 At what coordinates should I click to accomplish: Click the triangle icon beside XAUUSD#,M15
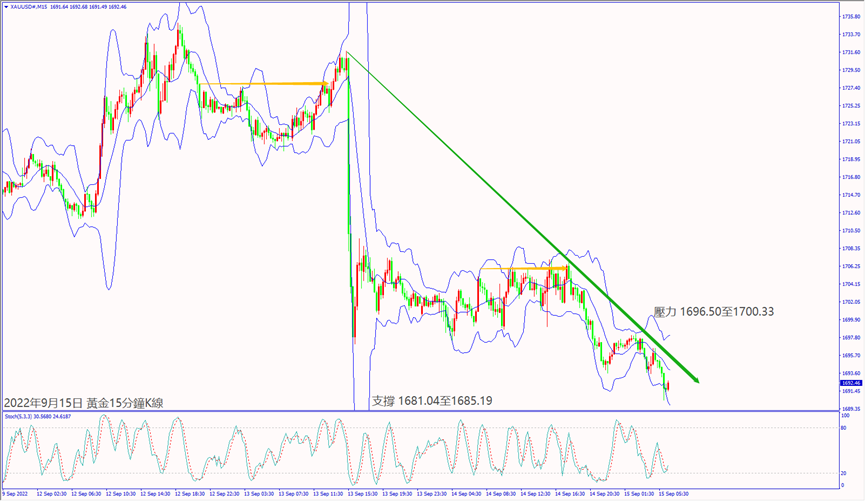click(5, 6)
